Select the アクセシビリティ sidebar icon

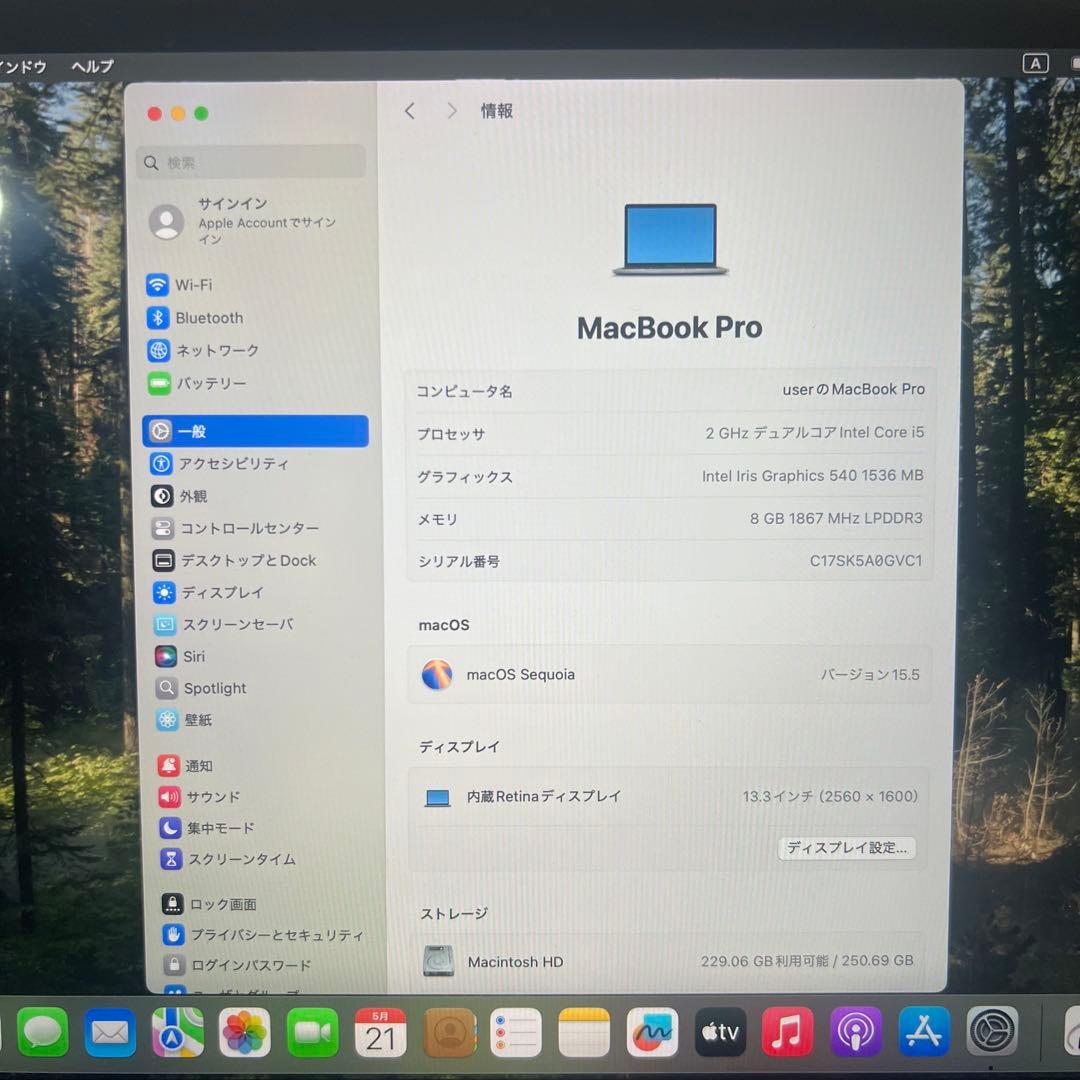point(163,464)
